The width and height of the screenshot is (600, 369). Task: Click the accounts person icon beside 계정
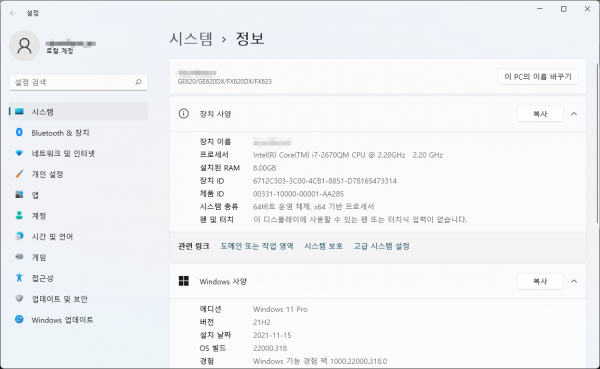coord(19,216)
